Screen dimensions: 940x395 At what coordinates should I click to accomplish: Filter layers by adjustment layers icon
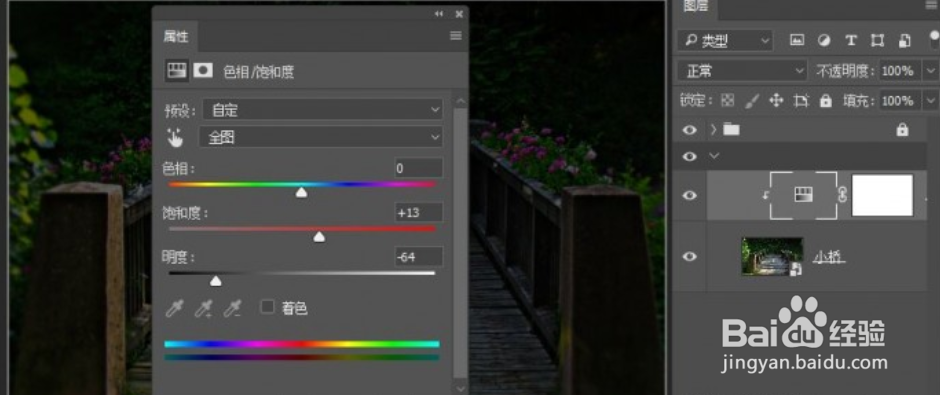(x=824, y=40)
